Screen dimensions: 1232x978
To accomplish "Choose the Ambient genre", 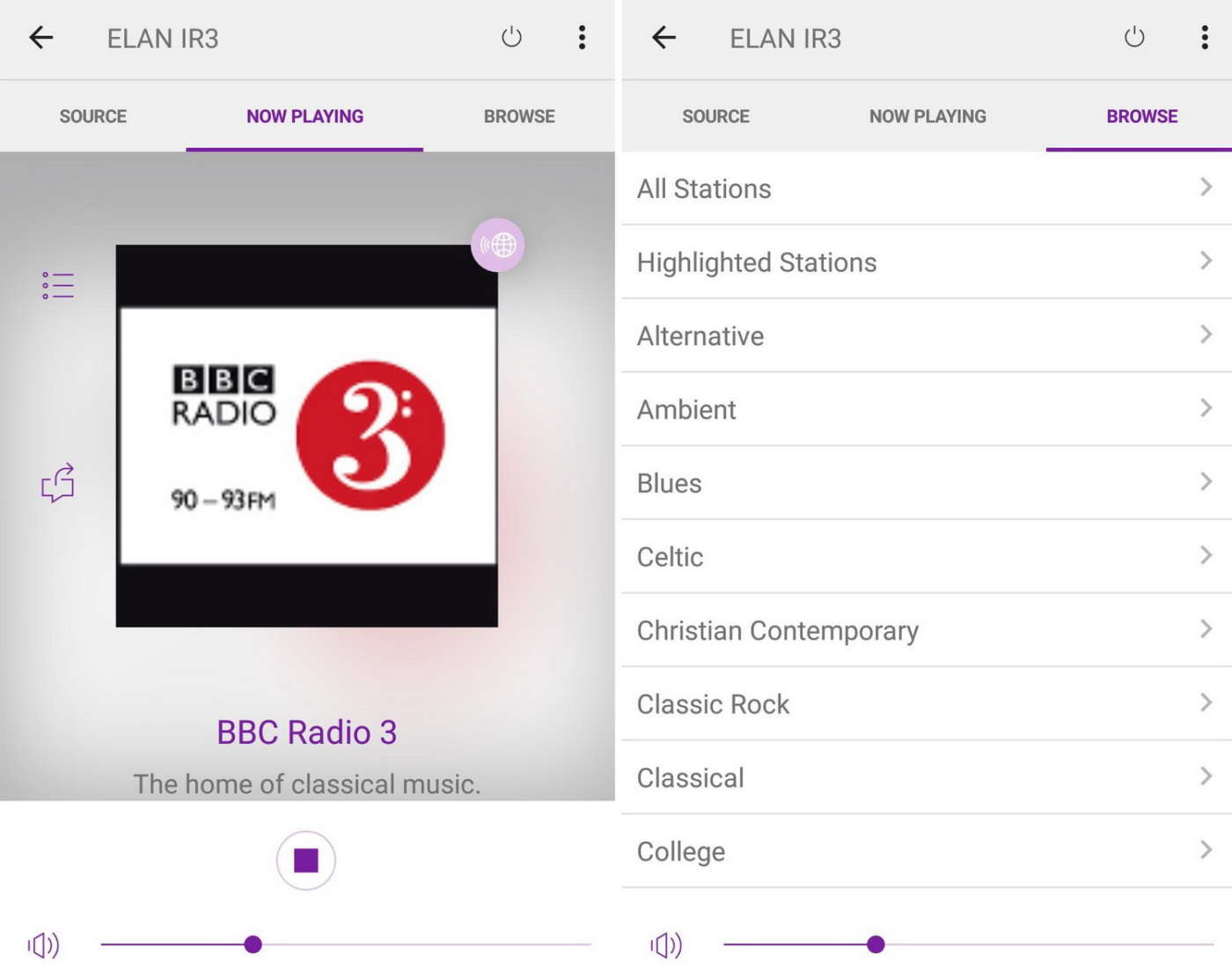I will (x=927, y=409).
